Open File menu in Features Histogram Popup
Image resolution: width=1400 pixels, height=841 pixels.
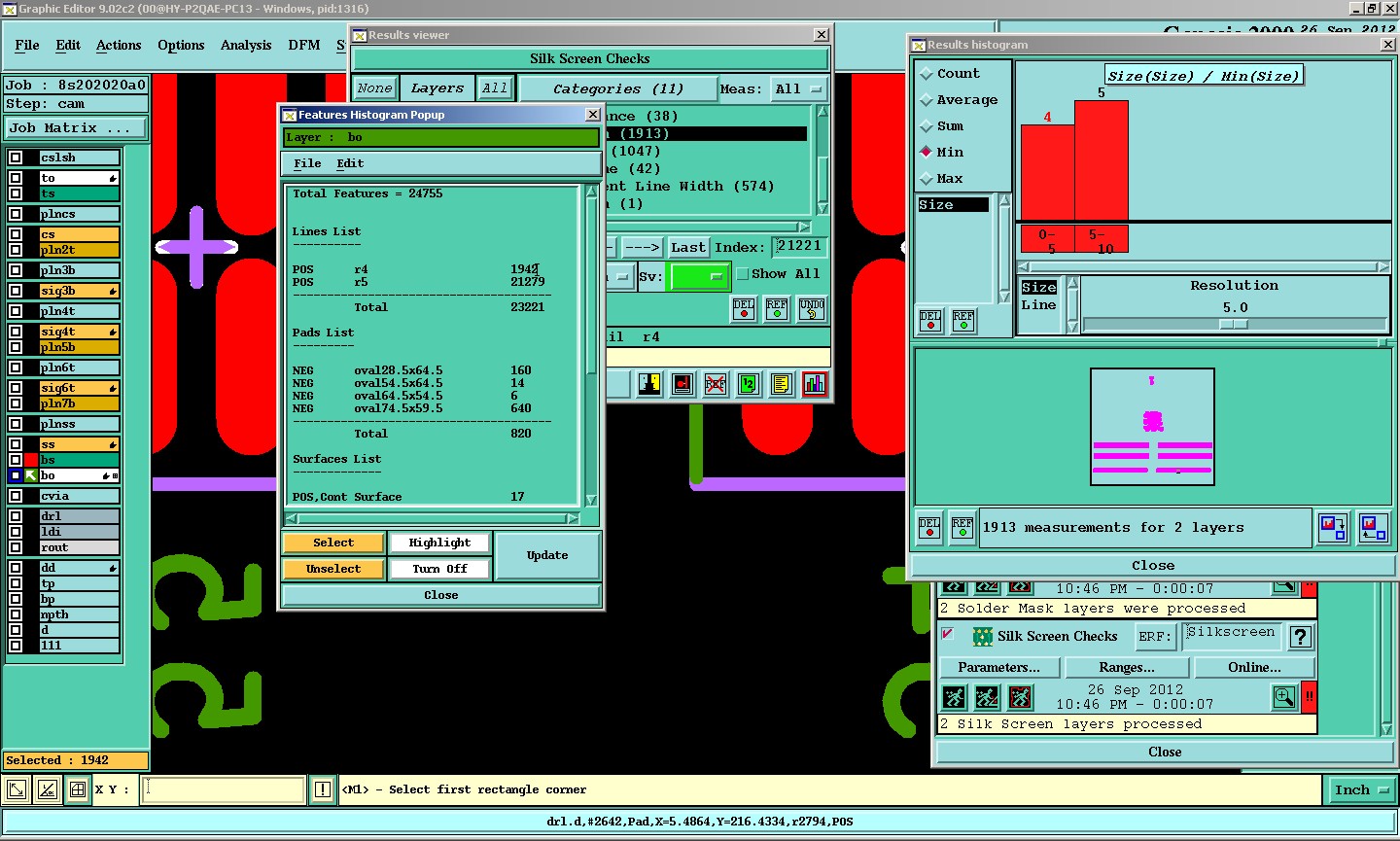[x=307, y=163]
